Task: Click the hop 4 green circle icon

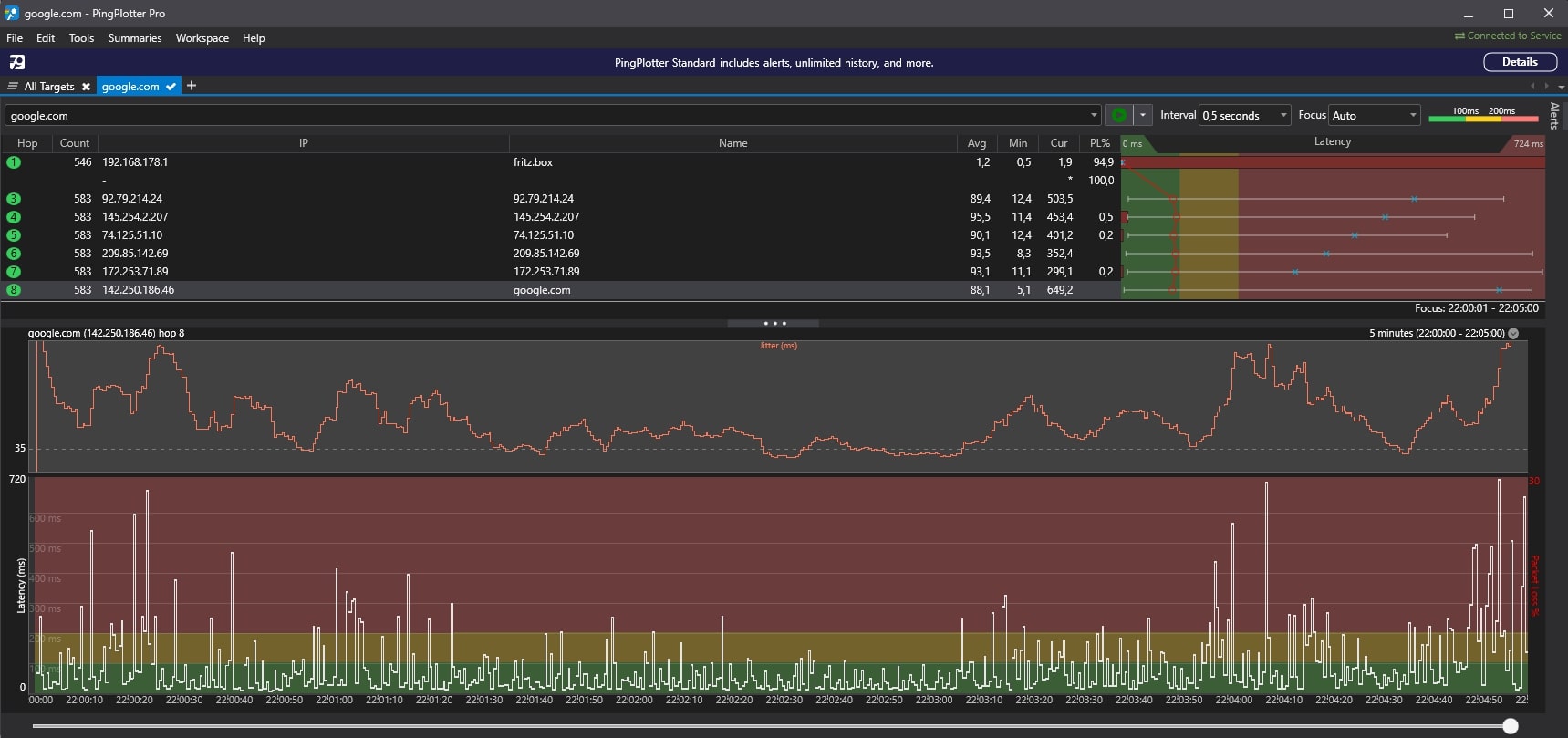Action: point(14,217)
